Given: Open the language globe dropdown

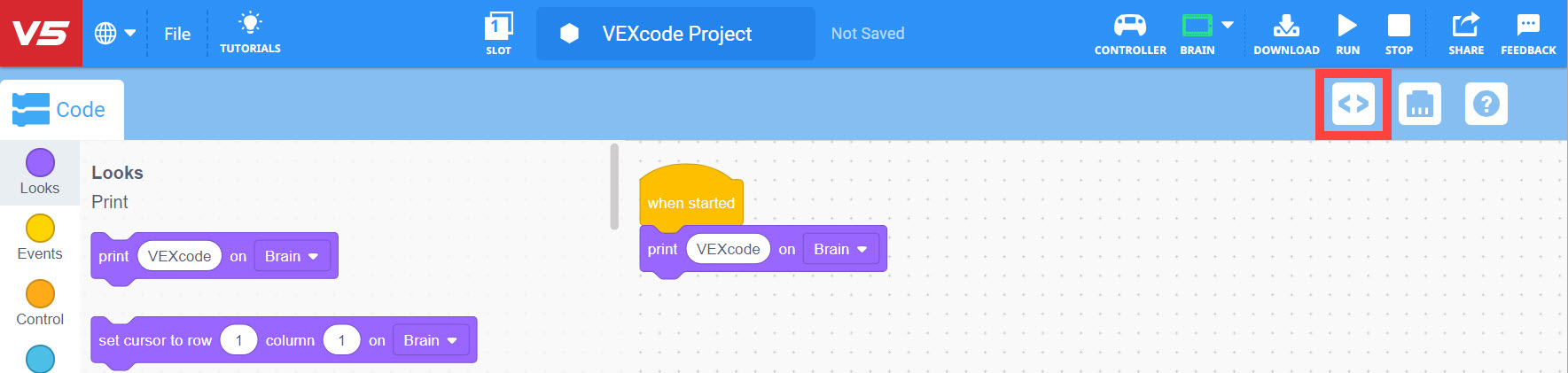Looking at the screenshot, I should click(115, 34).
